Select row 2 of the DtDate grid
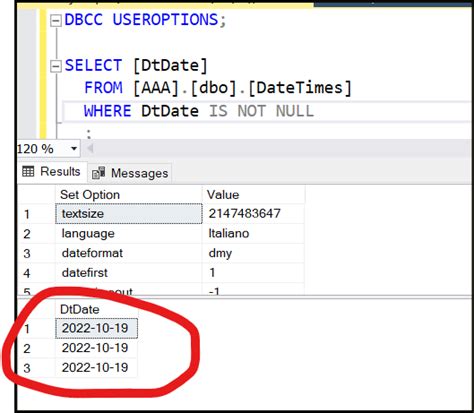Image resolution: width=474 pixels, height=413 pixels. [96, 348]
